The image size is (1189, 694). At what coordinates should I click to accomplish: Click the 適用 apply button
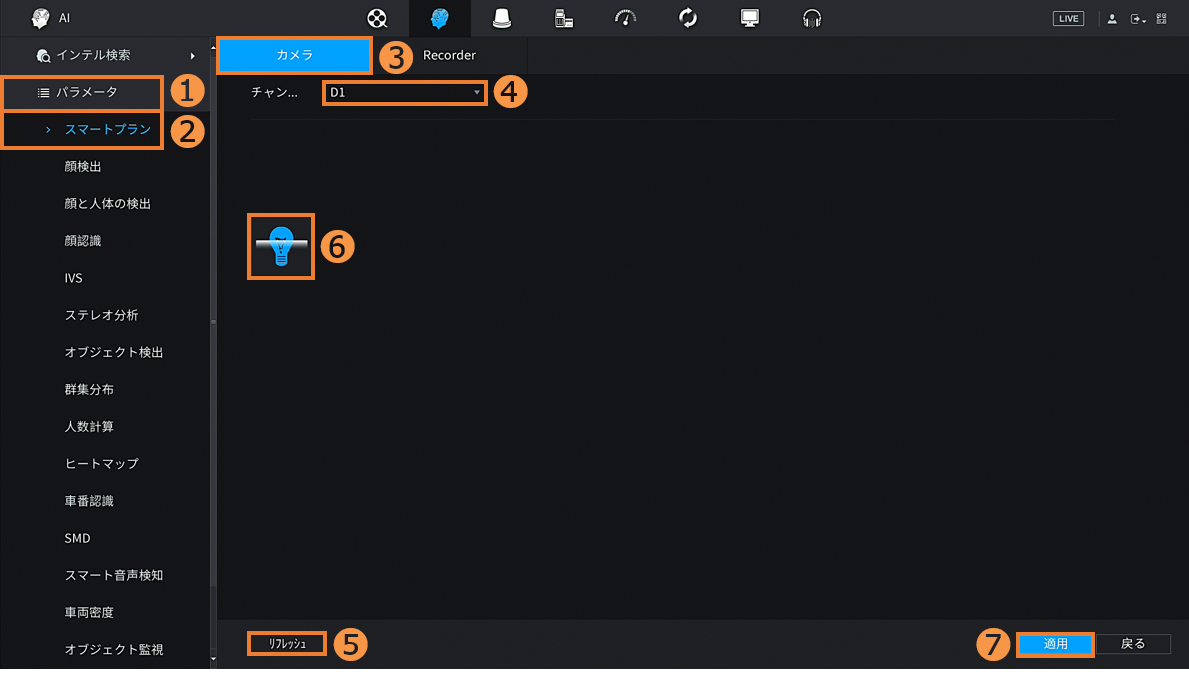coord(1056,644)
